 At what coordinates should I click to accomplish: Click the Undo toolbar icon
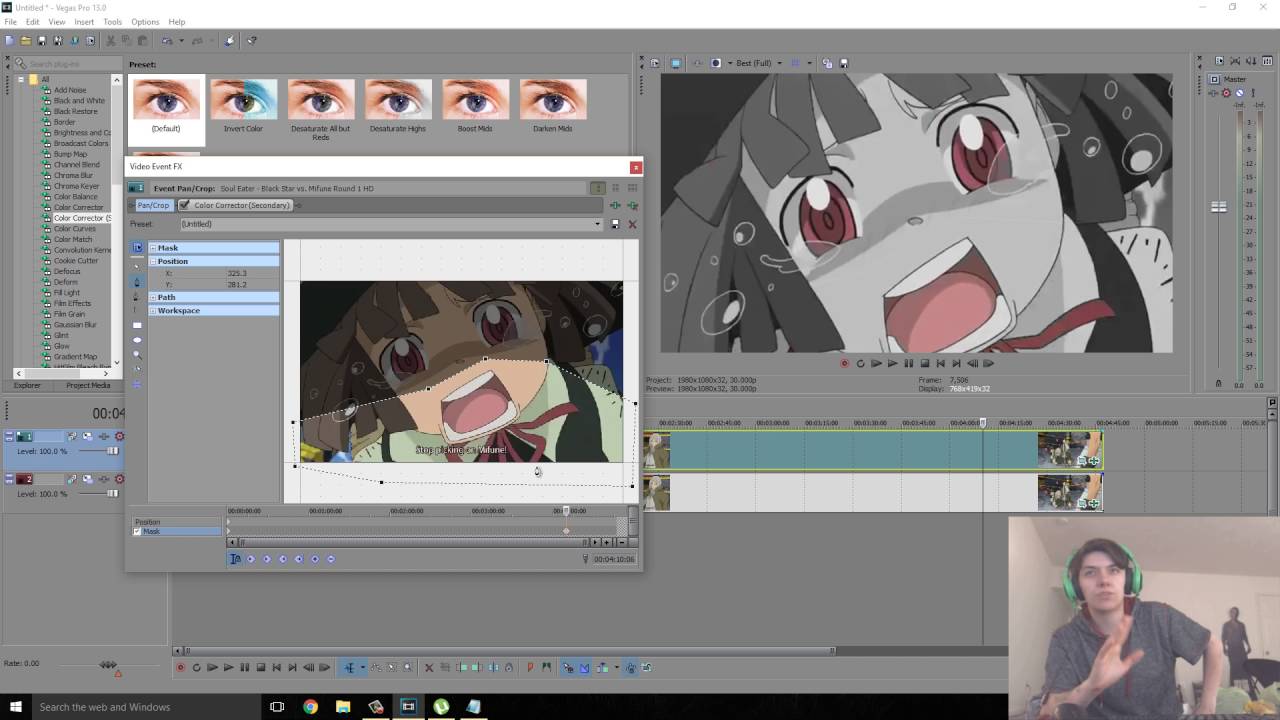(x=167, y=41)
